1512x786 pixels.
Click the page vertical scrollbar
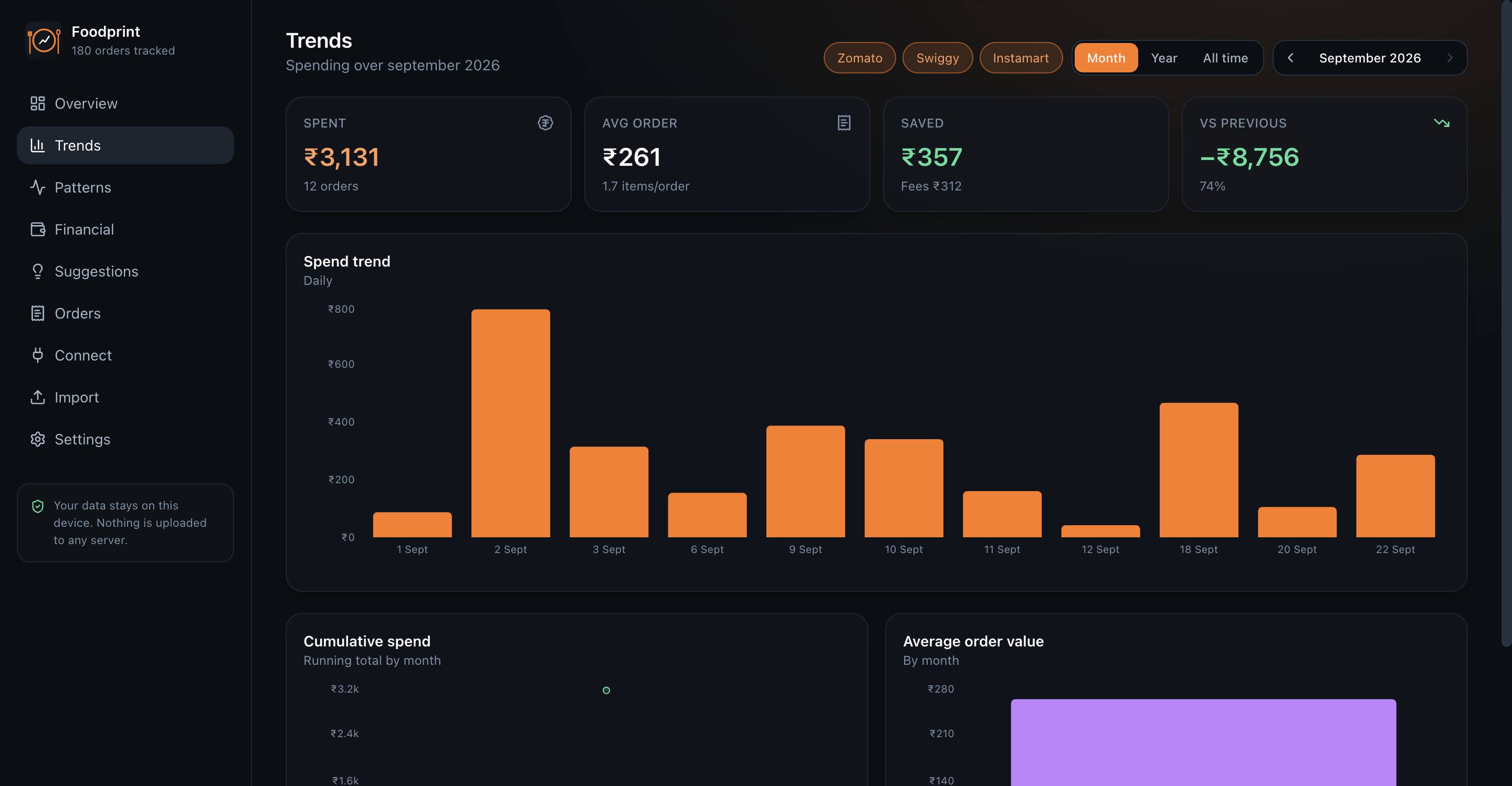coord(1506,323)
